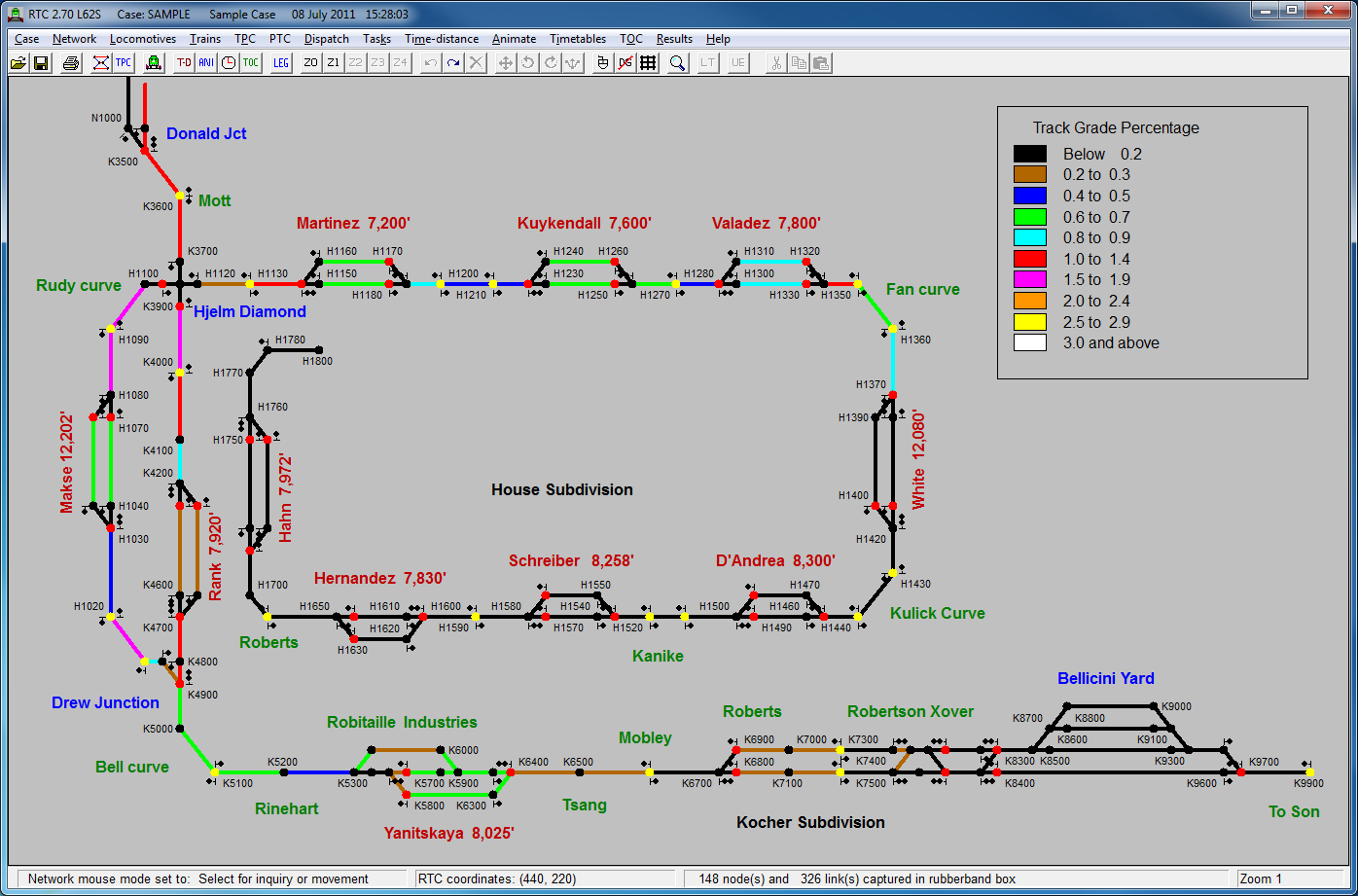Select the Z0 zoom level button
1358x896 pixels.
pos(311,63)
